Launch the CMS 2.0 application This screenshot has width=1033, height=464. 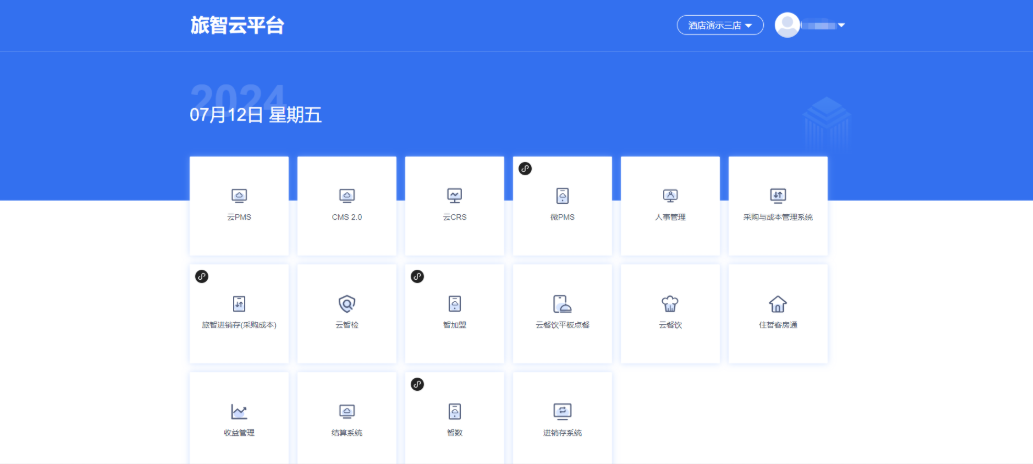tap(347, 204)
